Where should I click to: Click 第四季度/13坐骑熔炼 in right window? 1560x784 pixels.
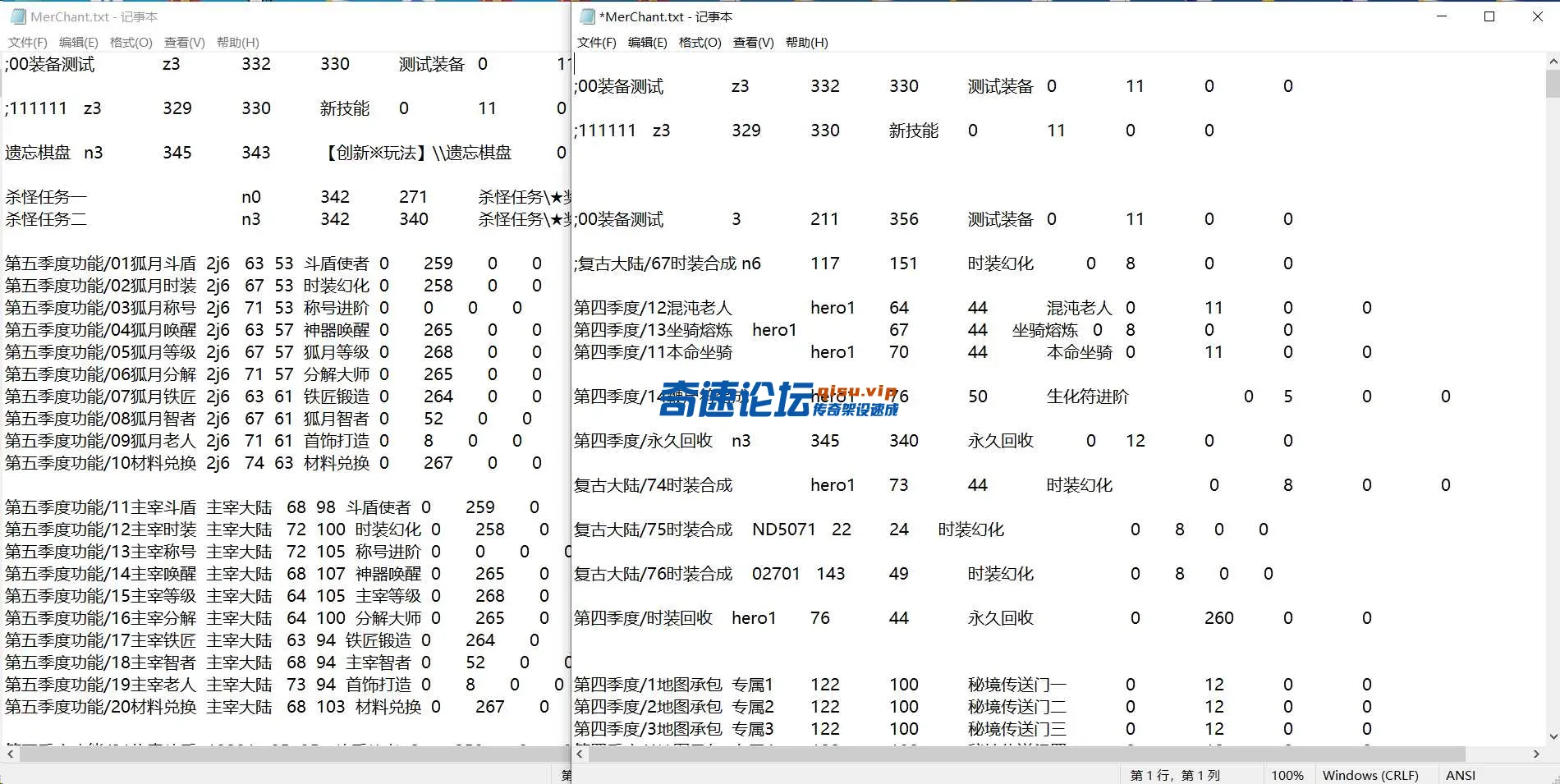[x=653, y=330]
